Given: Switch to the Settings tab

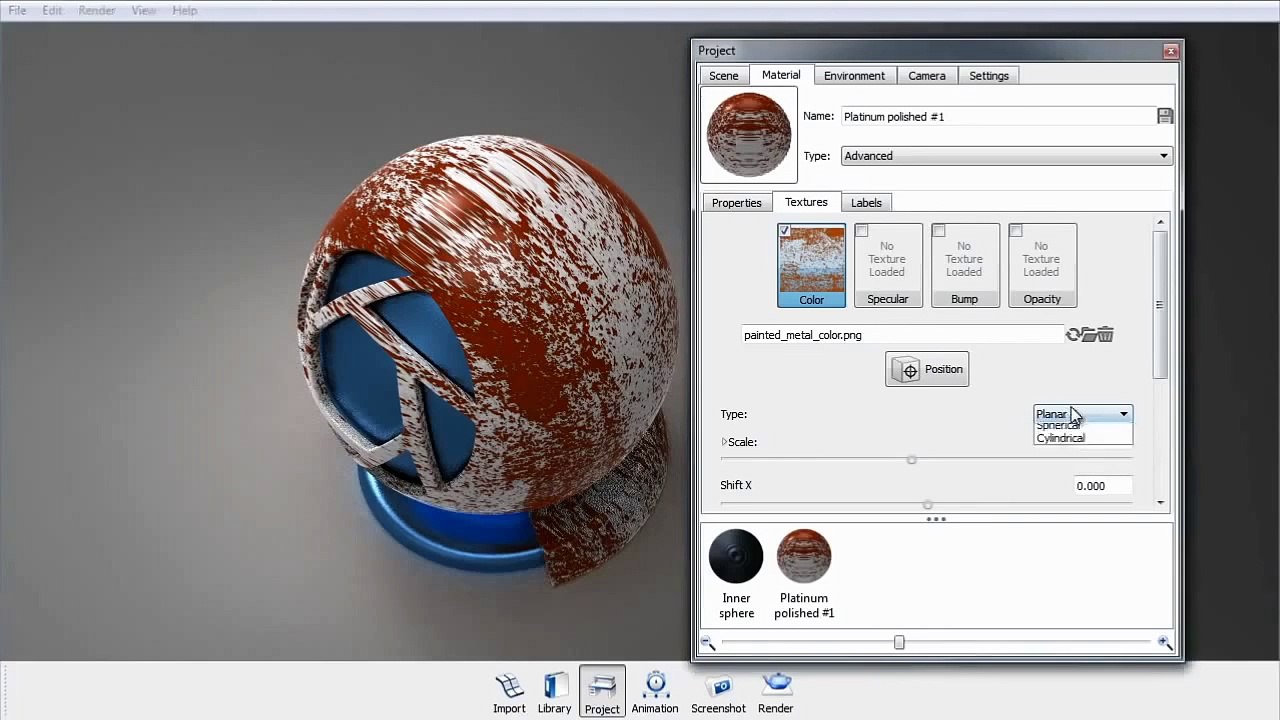Looking at the screenshot, I should point(989,76).
